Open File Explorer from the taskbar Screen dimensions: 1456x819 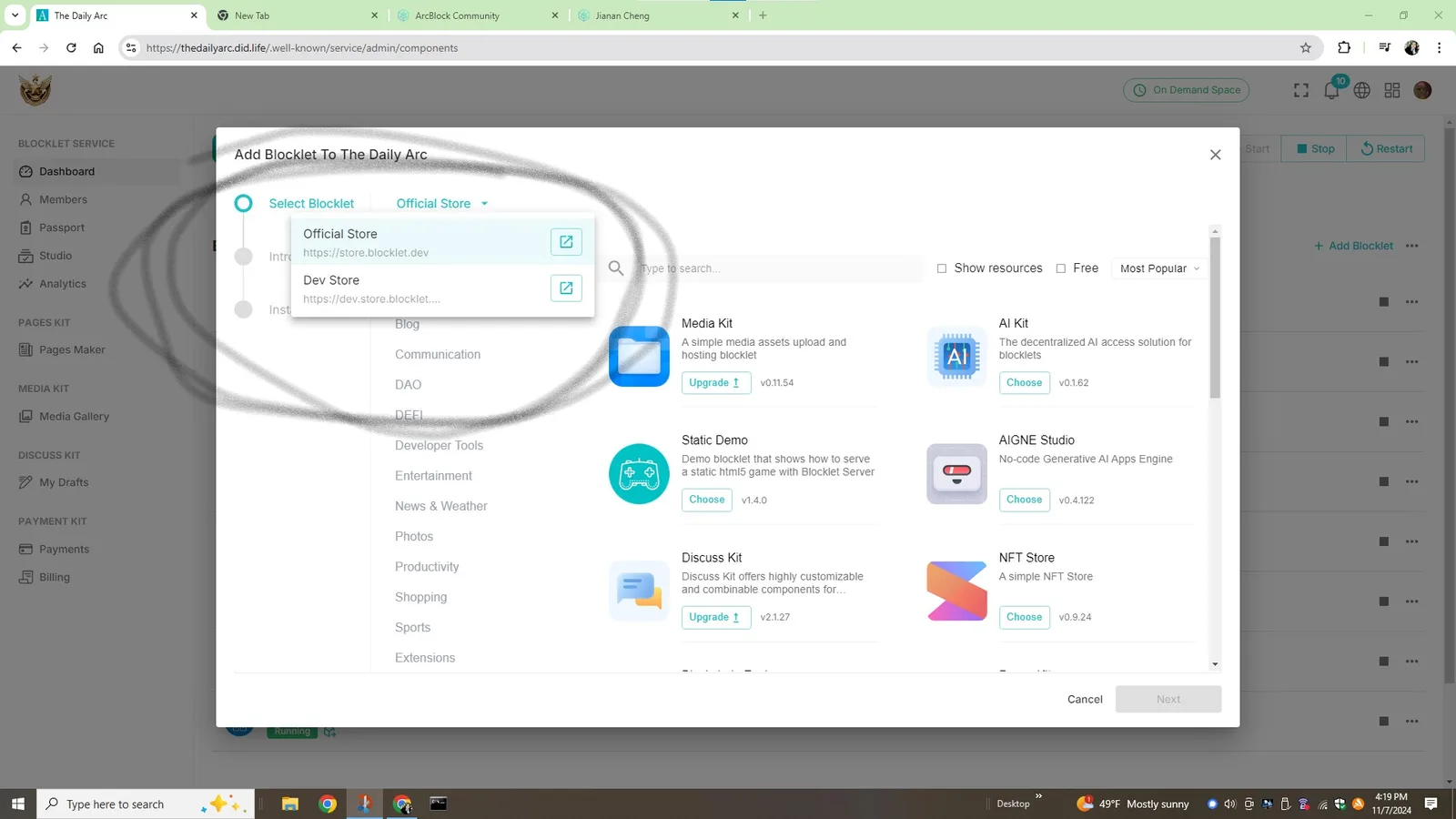(290, 804)
